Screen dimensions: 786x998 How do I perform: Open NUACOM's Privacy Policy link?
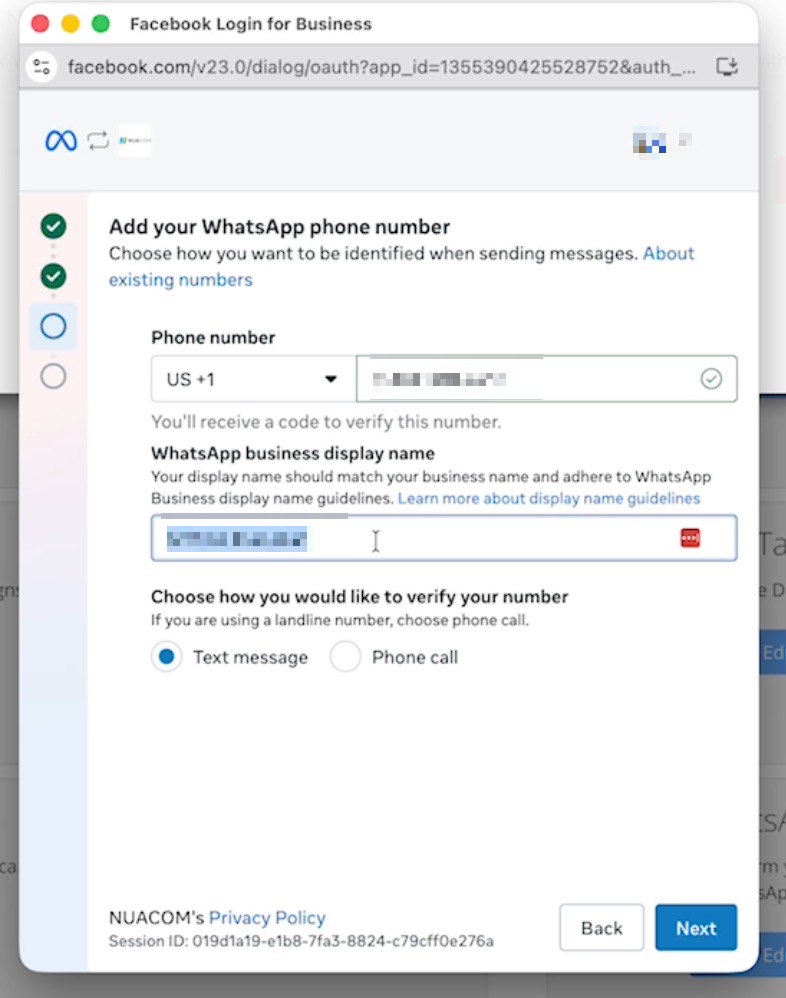tap(267, 918)
